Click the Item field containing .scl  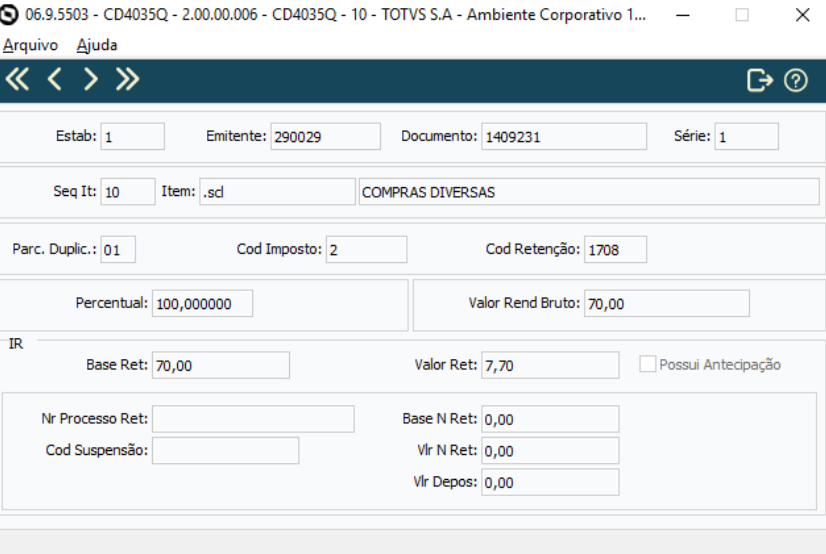[277, 192]
